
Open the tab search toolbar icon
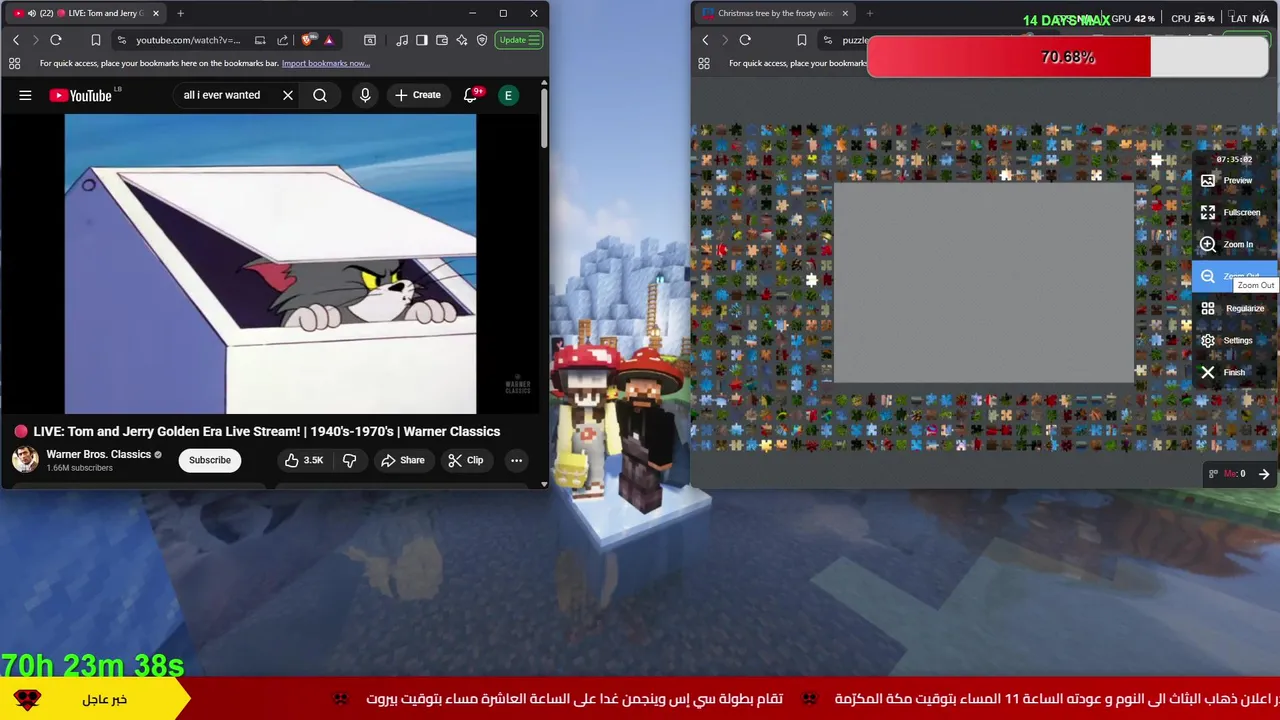(x=370, y=40)
